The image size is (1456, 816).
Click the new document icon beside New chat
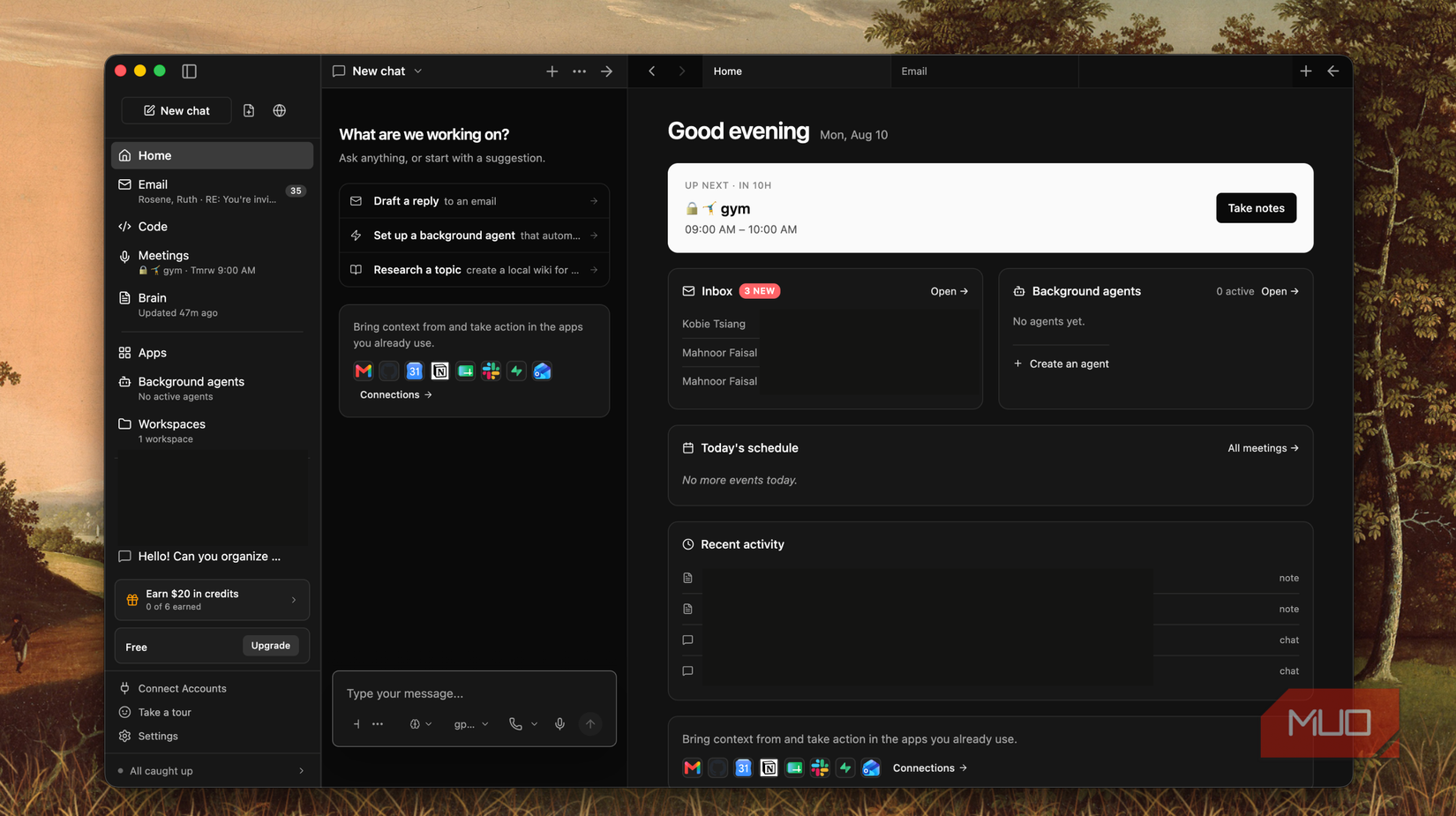(x=249, y=110)
